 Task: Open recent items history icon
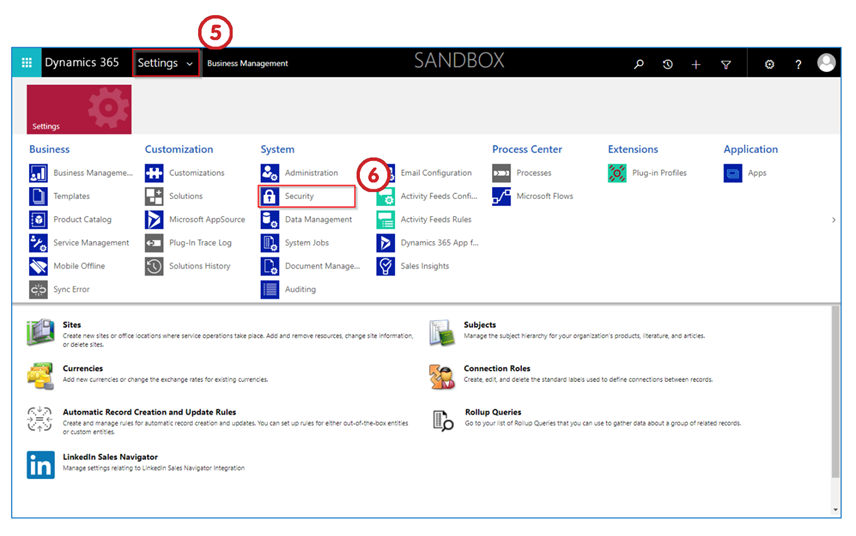(668, 64)
